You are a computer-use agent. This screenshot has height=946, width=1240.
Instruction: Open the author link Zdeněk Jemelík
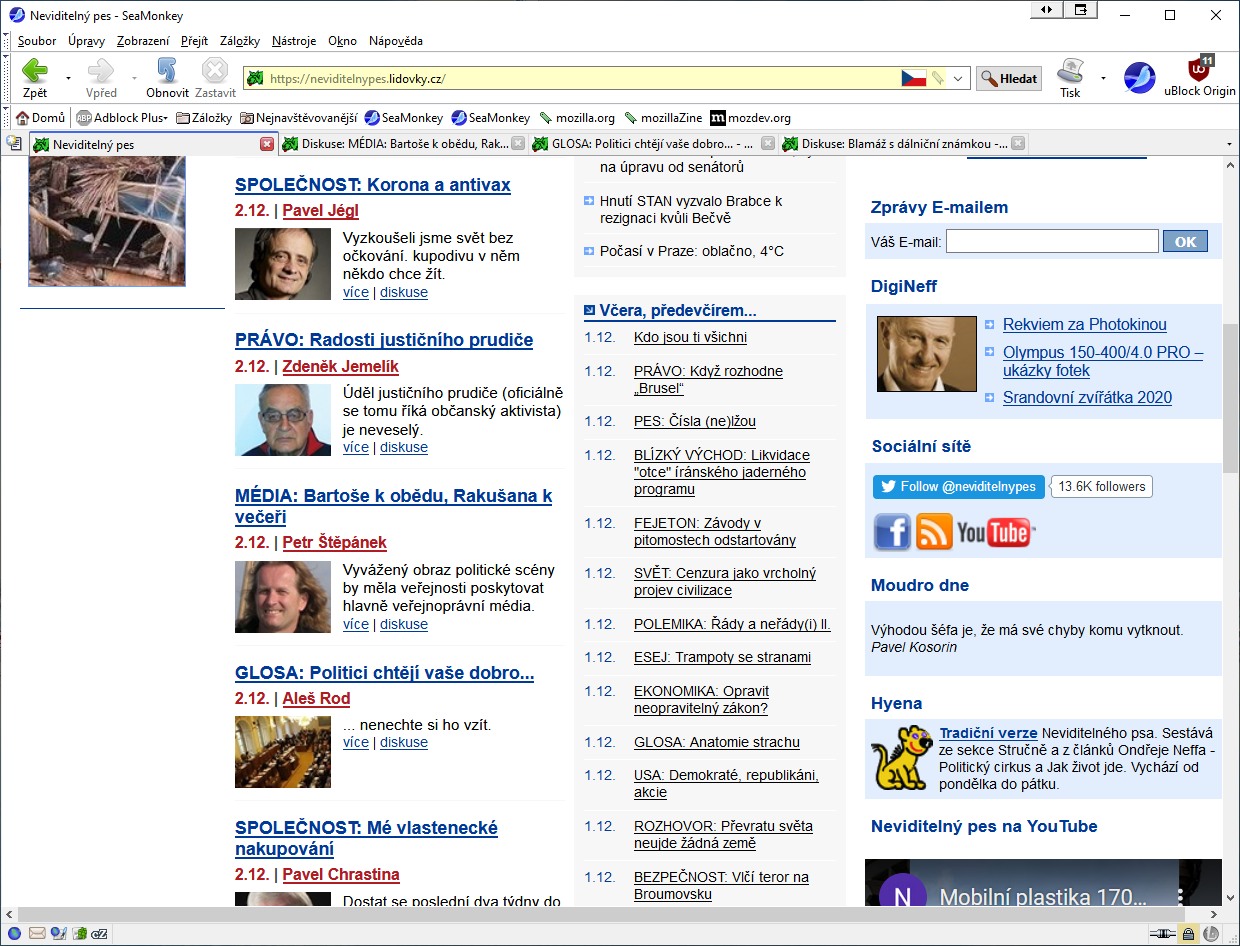340,367
